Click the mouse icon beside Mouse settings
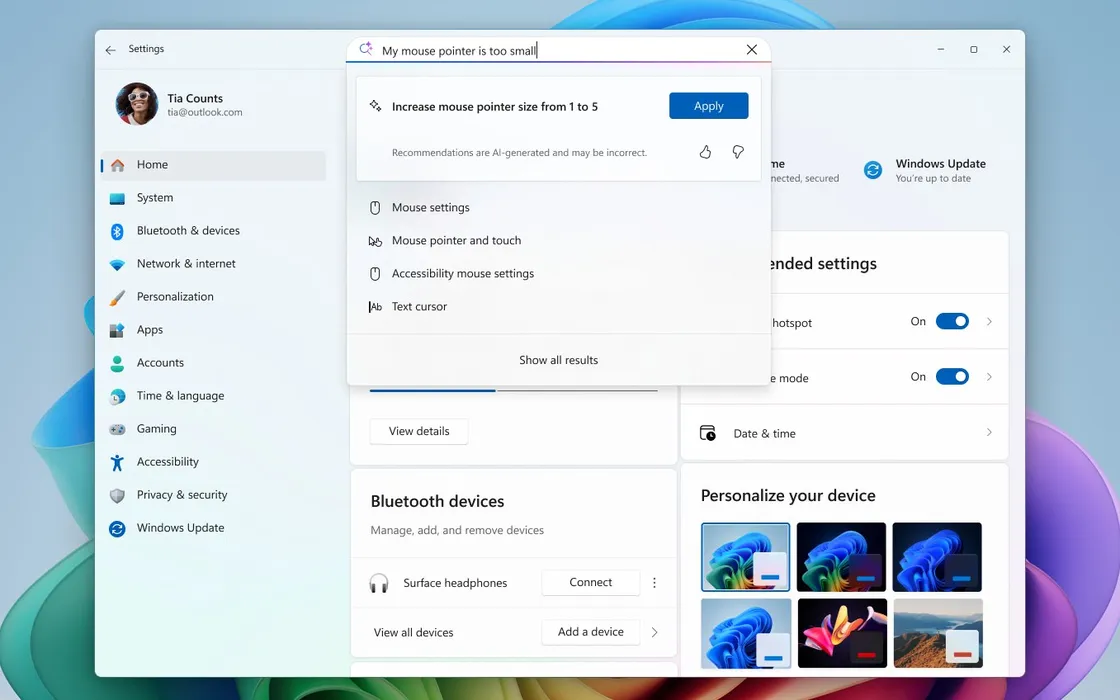The width and height of the screenshot is (1120, 700). (375, 208)
